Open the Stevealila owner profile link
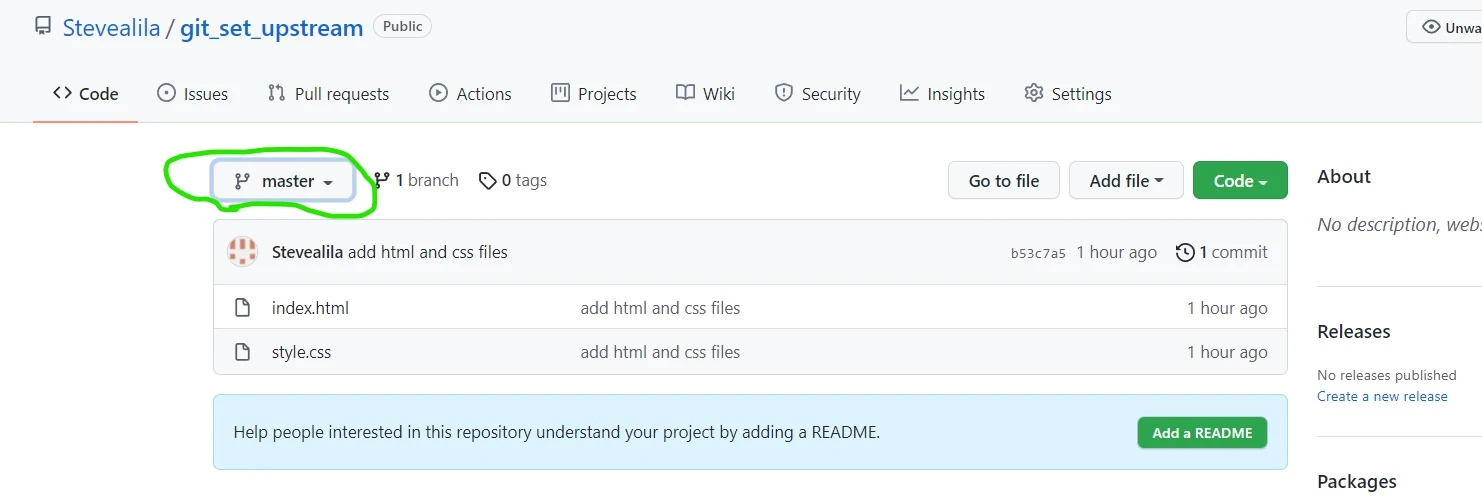 pos(111,28)
